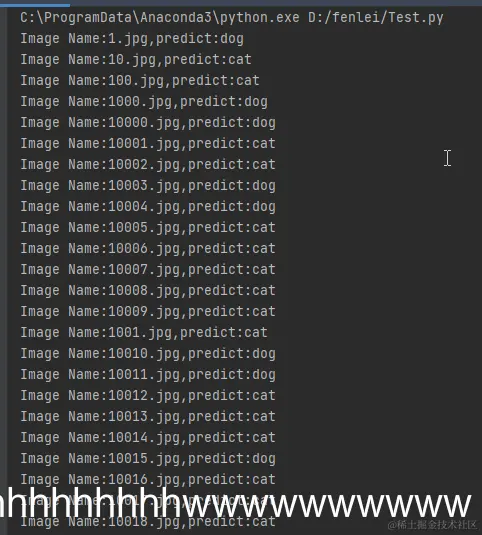Click the 1001.jpg predict:cat line

click(x=144, y=333)
